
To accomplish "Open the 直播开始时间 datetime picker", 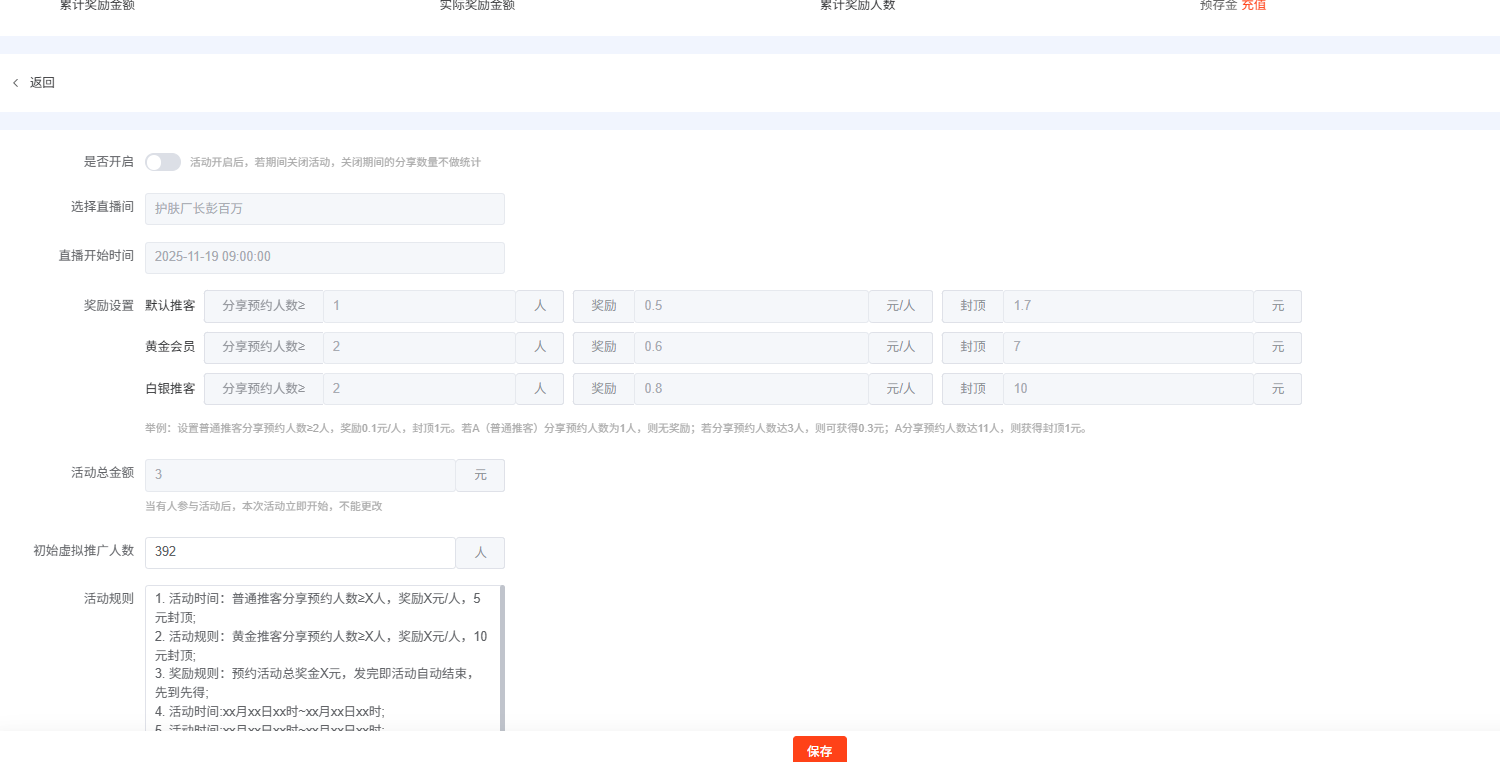I will tap(324, 257).
